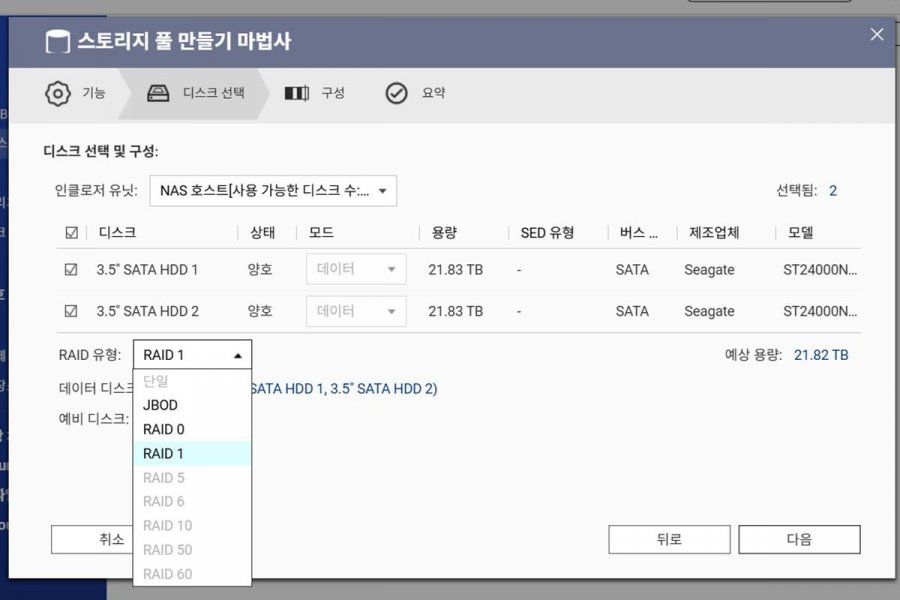Toggle the select-all disks header checkbox
The width and height of the screenshot is (900, 600).
[x=72, y=233]
